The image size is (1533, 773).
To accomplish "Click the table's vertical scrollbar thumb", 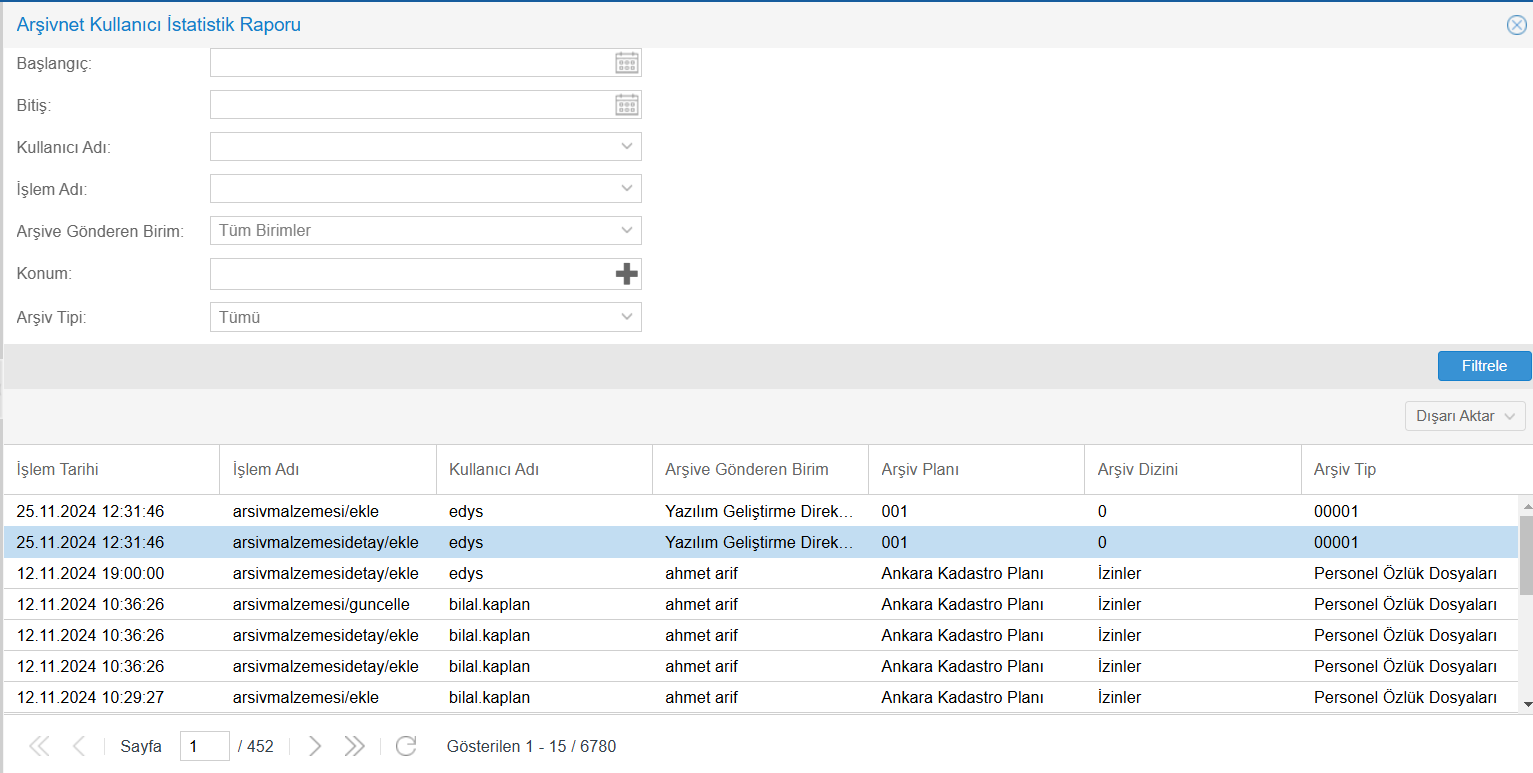I will click(x=1525, y=555).
